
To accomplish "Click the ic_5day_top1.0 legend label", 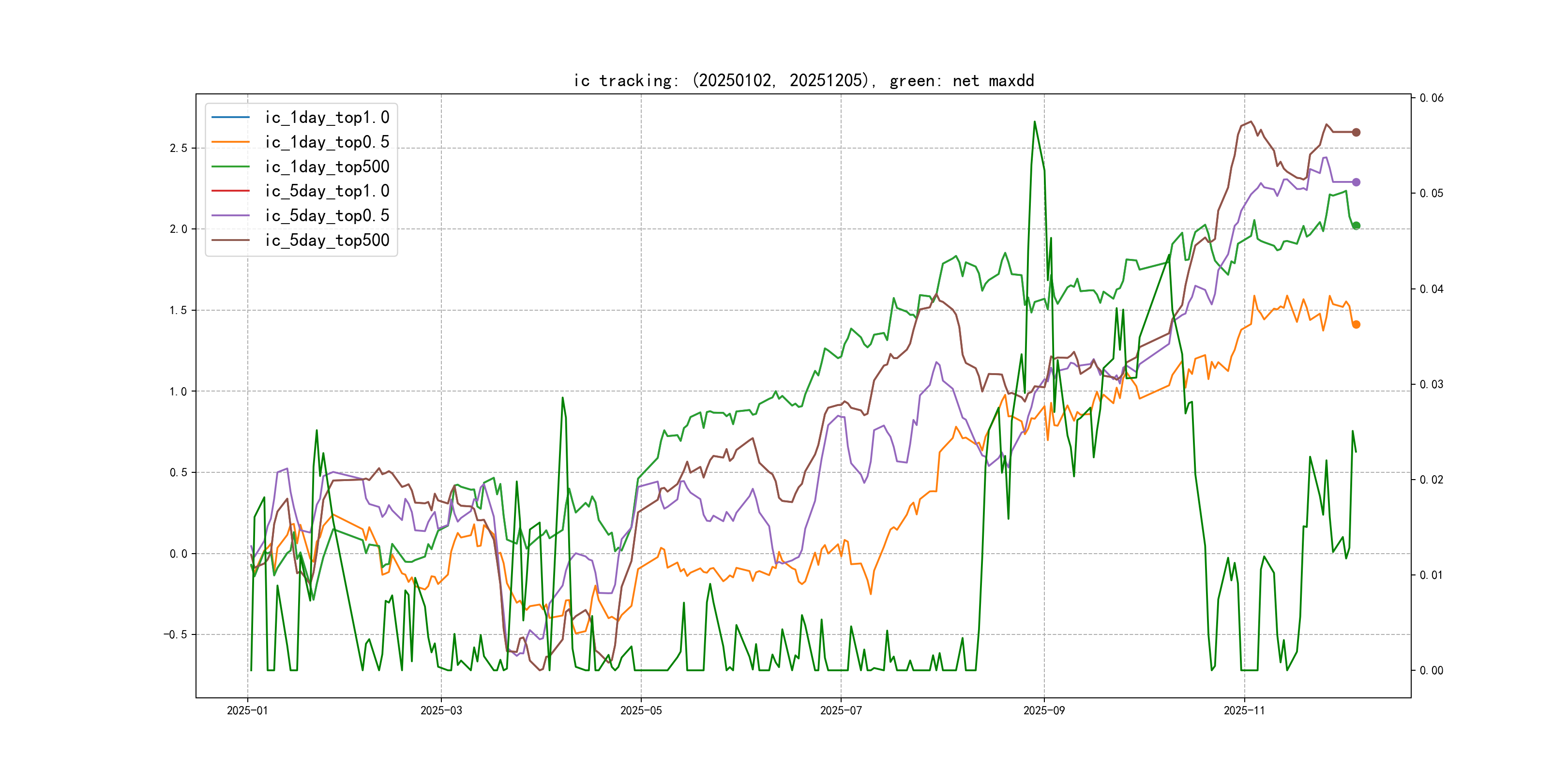I will tap(327, 191).
